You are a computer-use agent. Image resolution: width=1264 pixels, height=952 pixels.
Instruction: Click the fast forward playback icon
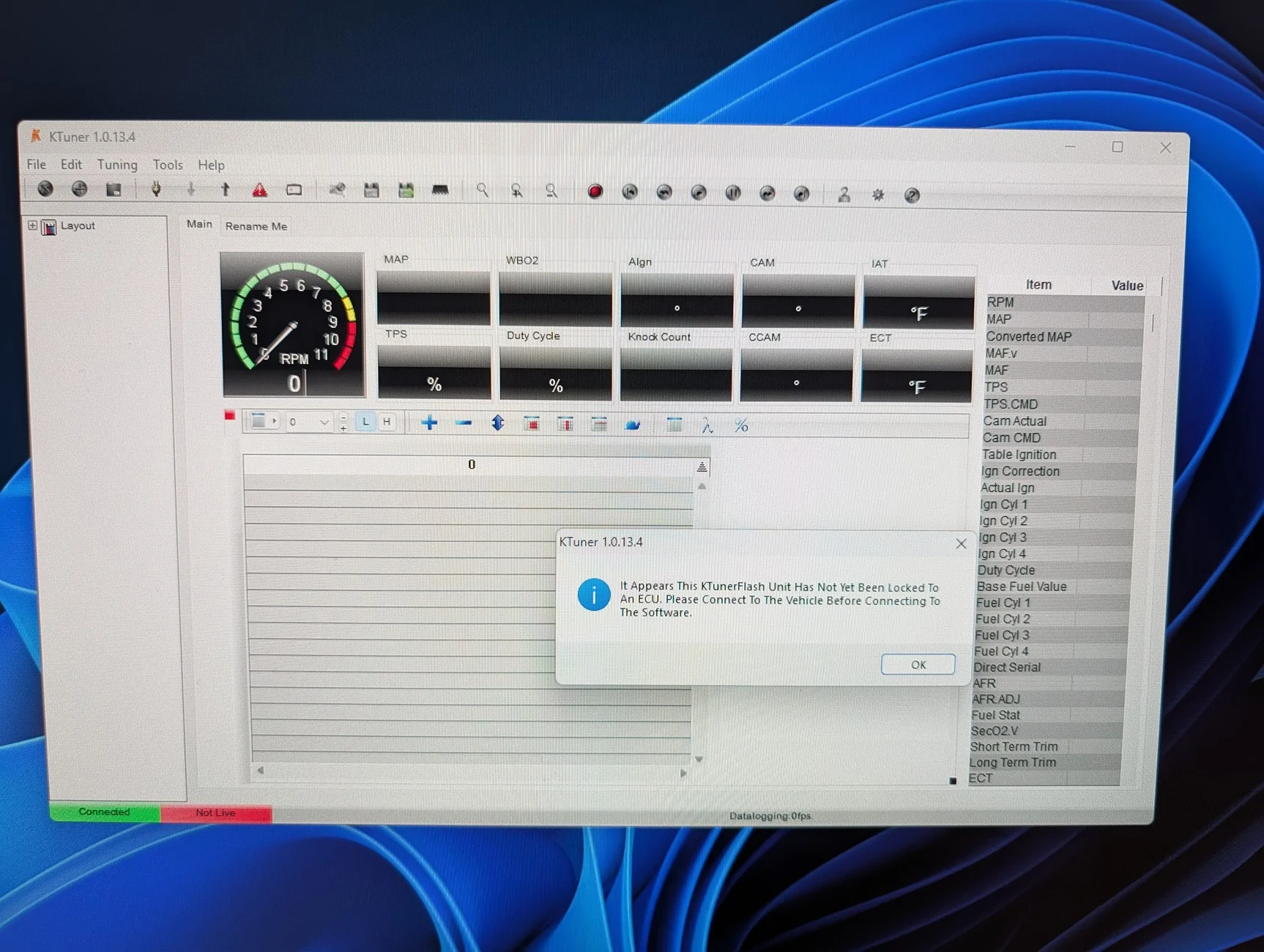pyautogui.click(x=767, y=193)
